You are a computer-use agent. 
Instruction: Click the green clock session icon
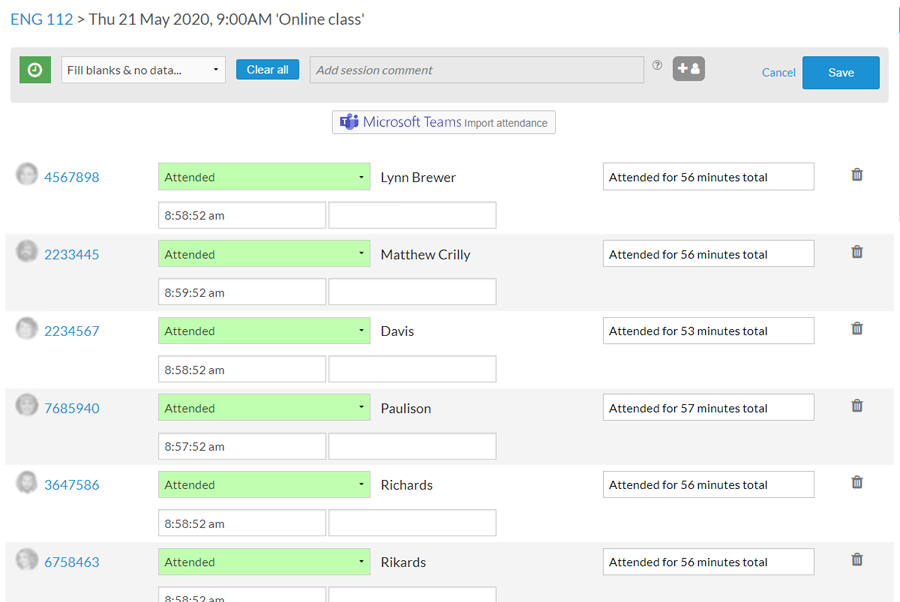[x=34, y=70]
